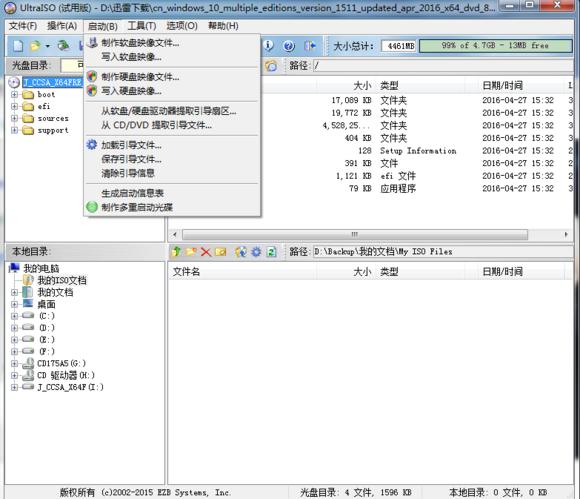Expand the support folder node
Screen dimensions: 580x499
(14, 130)
